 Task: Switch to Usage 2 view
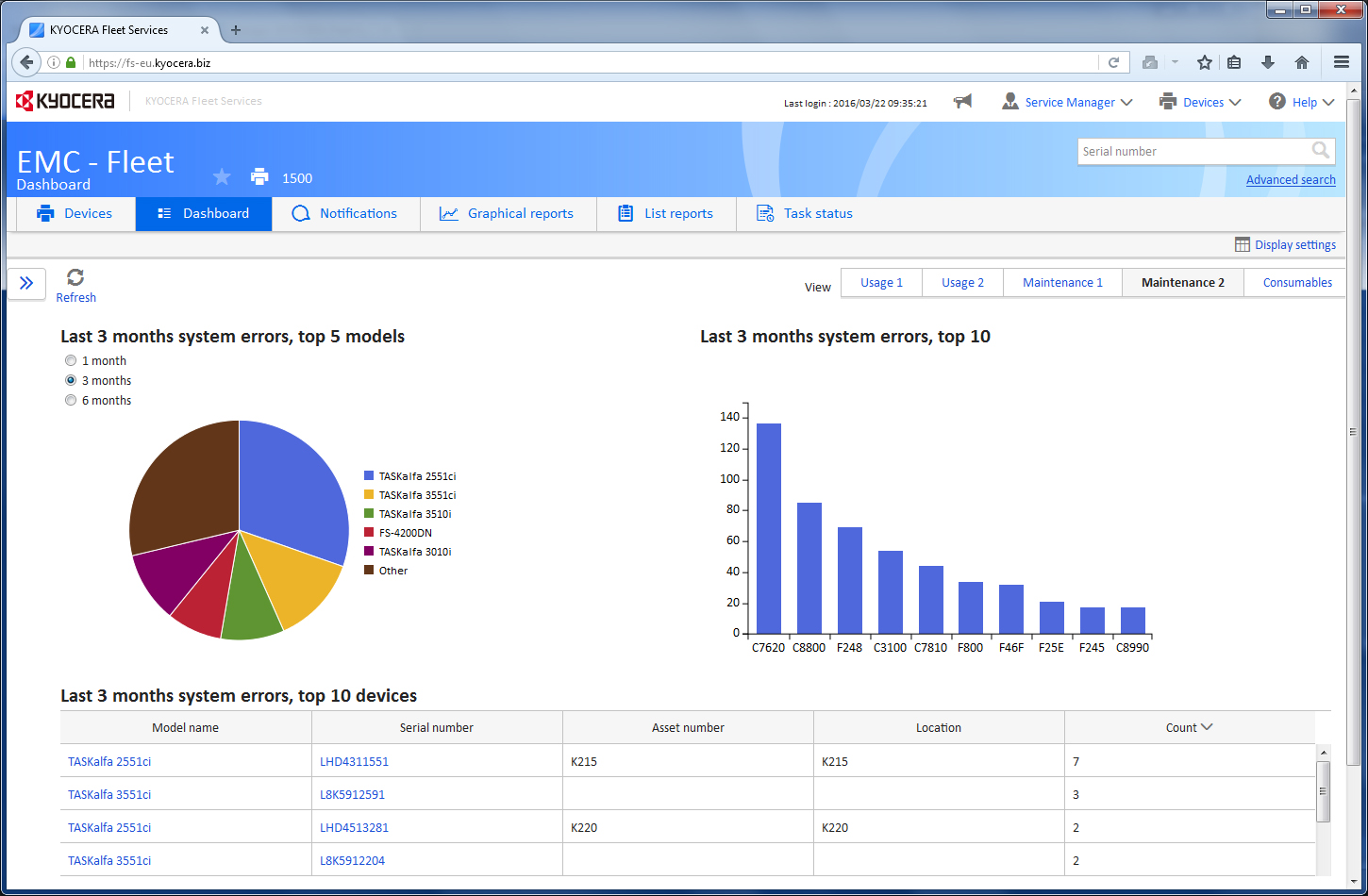click(x=962, y=282)
